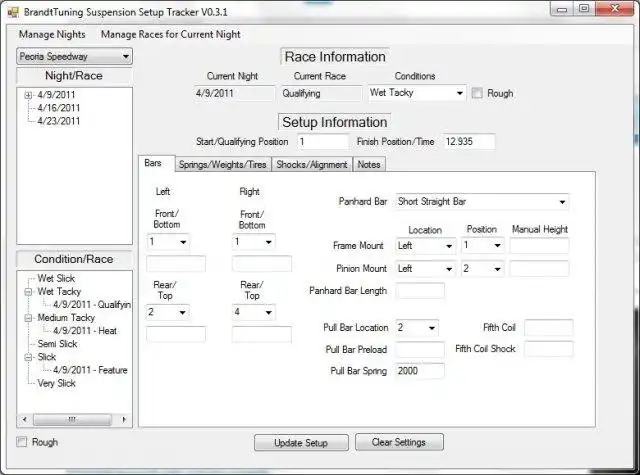Open Manage Races for Current Night menu
Image resolution: width=640 pixels, height=475 pixels.
(171, 34)
